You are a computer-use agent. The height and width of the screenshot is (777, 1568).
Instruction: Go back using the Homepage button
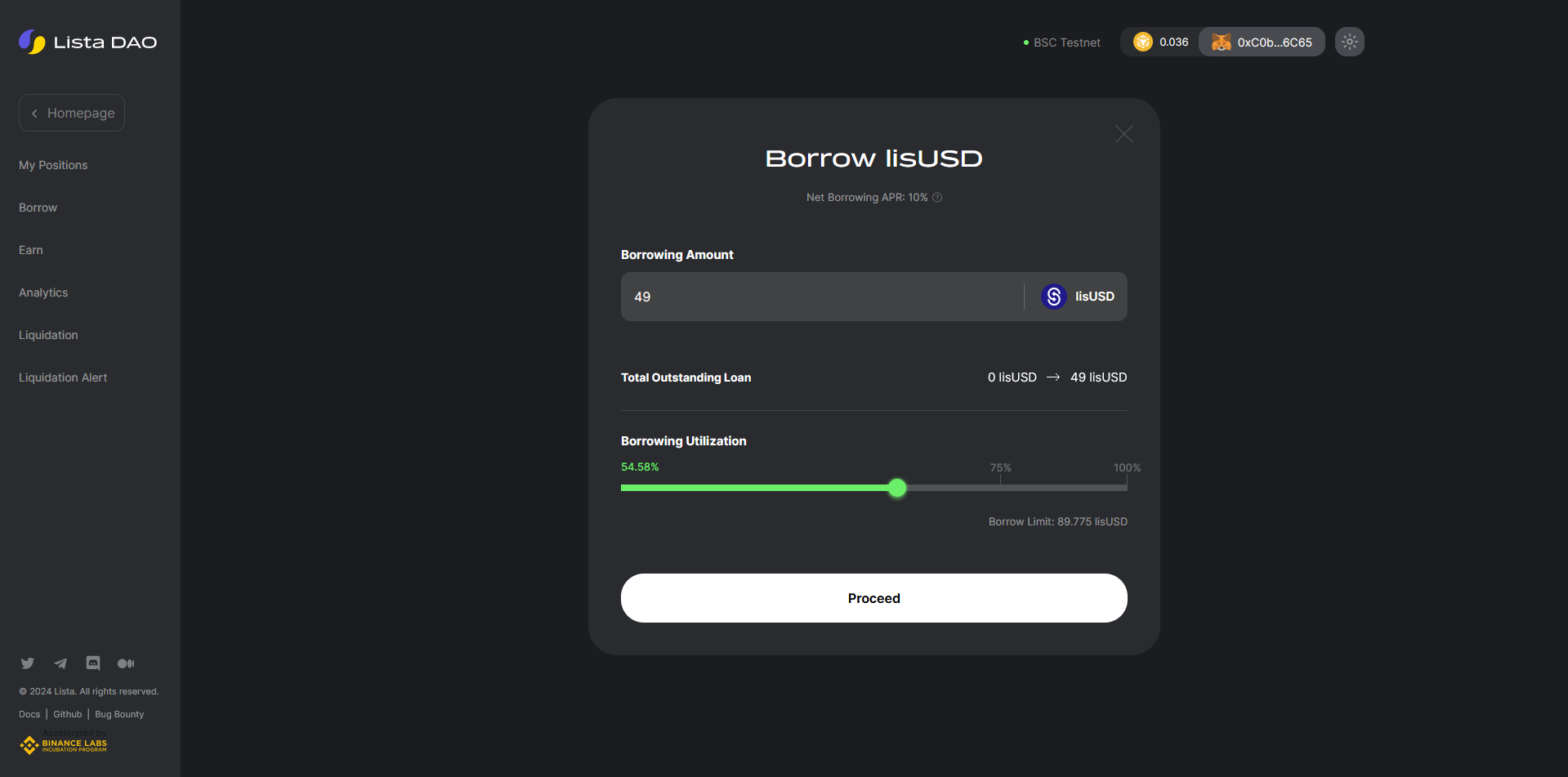coord(72,113)
